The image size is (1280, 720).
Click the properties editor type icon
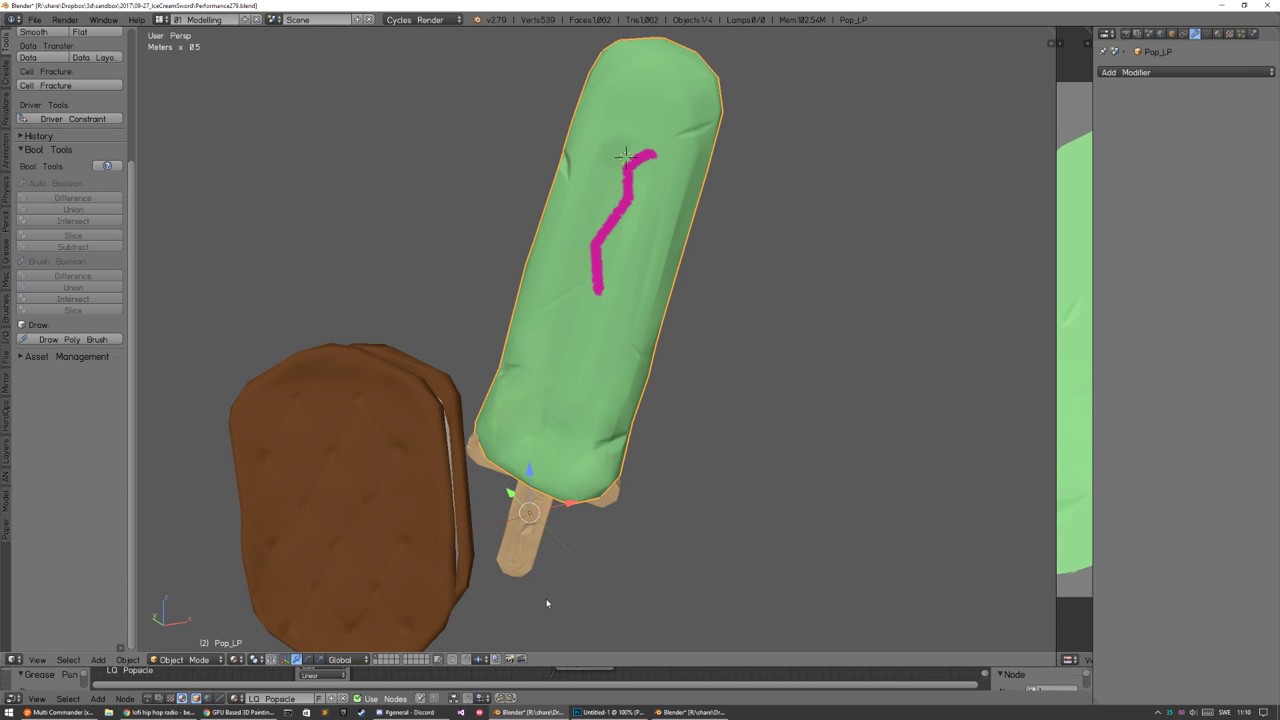coord(1107,34)
